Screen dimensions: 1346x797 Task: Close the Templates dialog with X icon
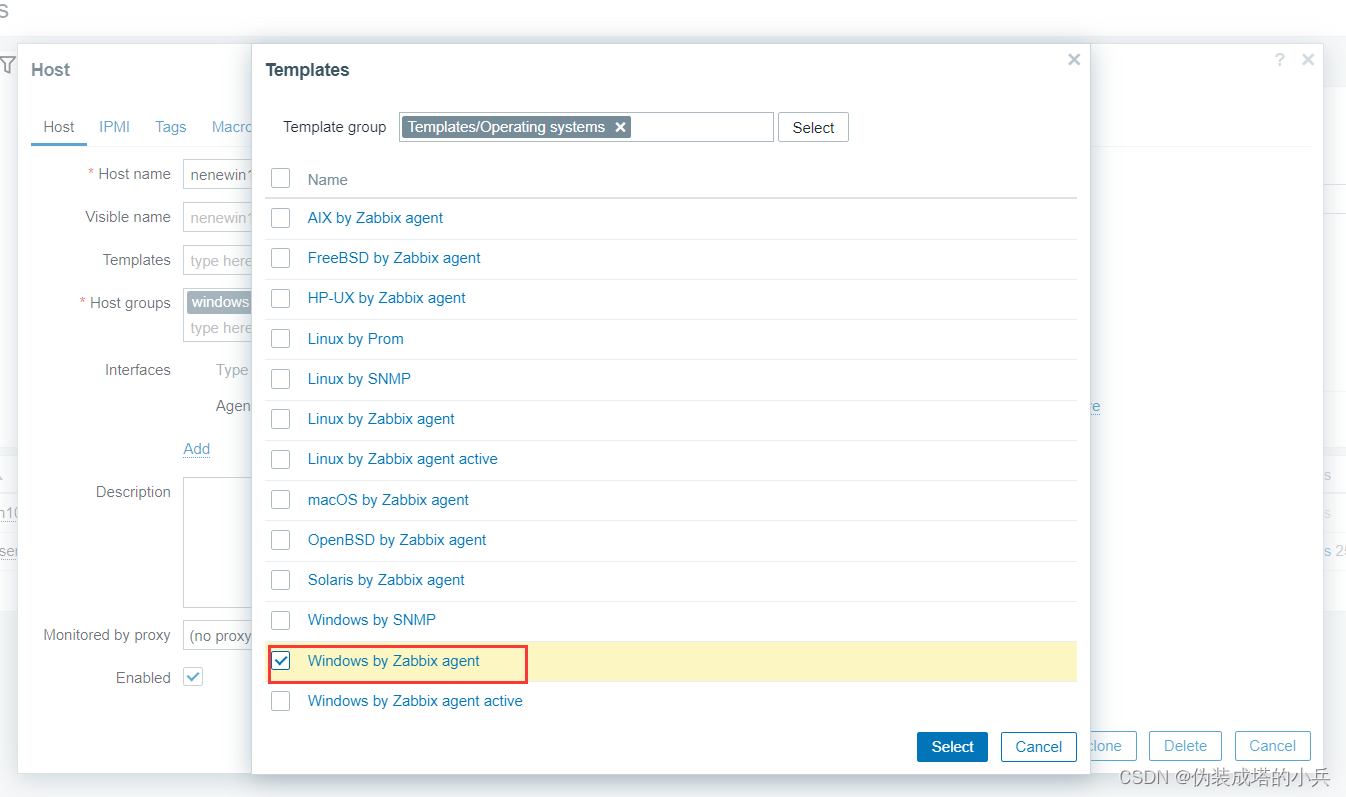tap(1074, 60)
